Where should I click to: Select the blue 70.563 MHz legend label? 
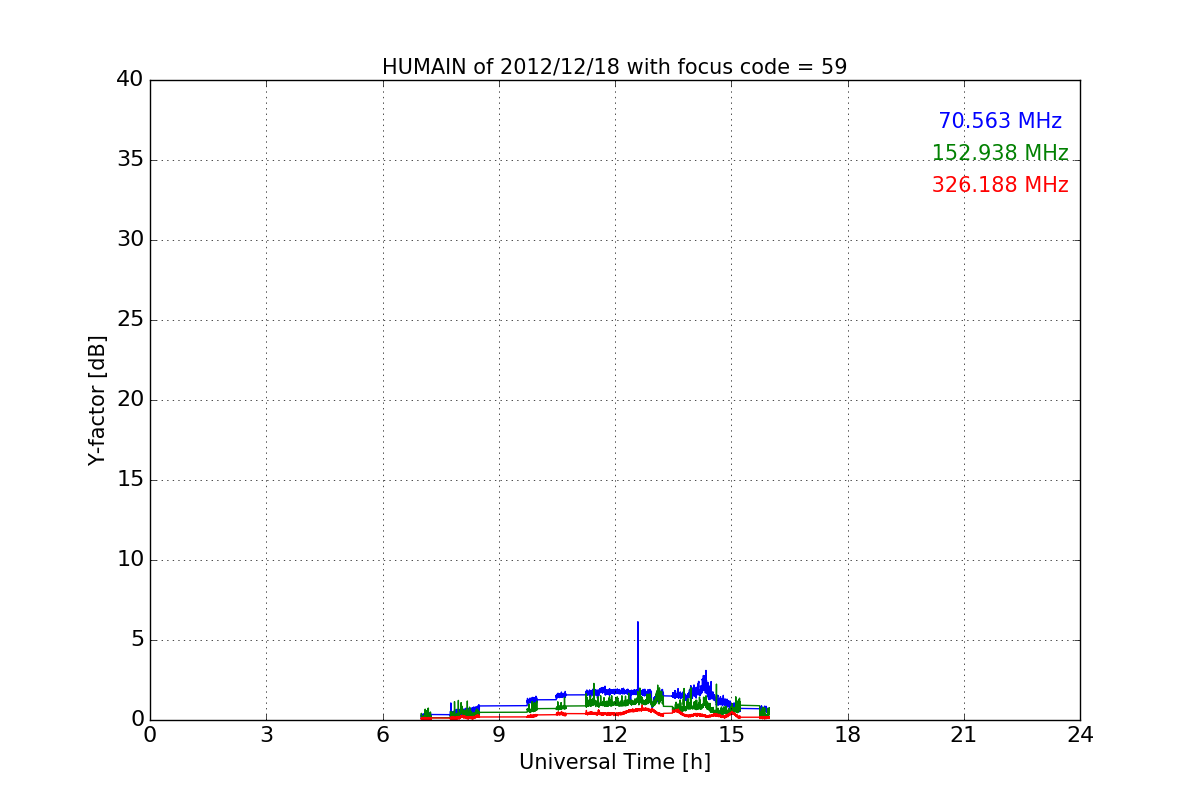tap(1000, 121)
